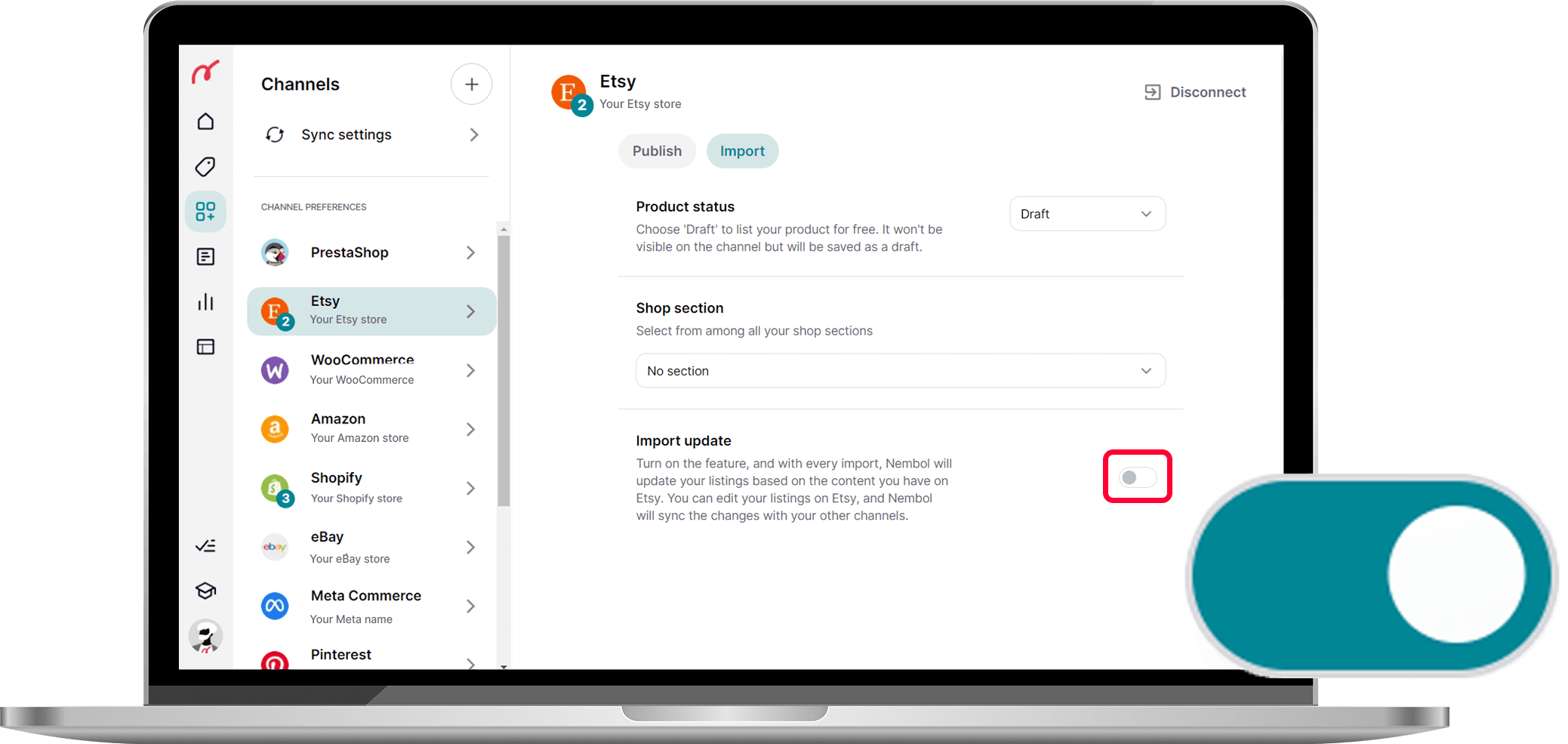The height and width of the screenshot is (744, 1568).
Task: Click the Etsy header logo with badge
Action: (571, 95)
